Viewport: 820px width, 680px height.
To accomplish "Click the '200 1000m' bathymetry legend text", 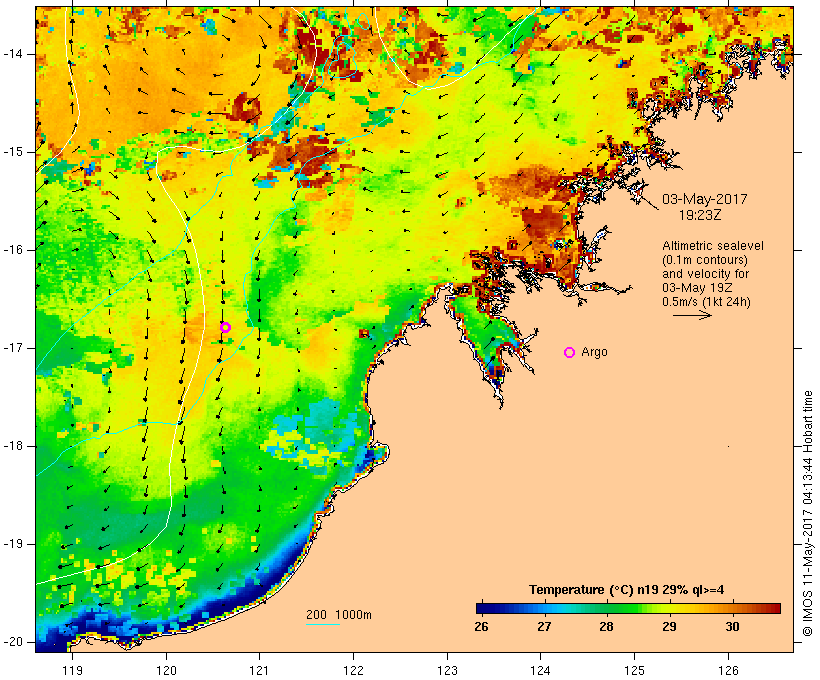I will tap(339, 615).
